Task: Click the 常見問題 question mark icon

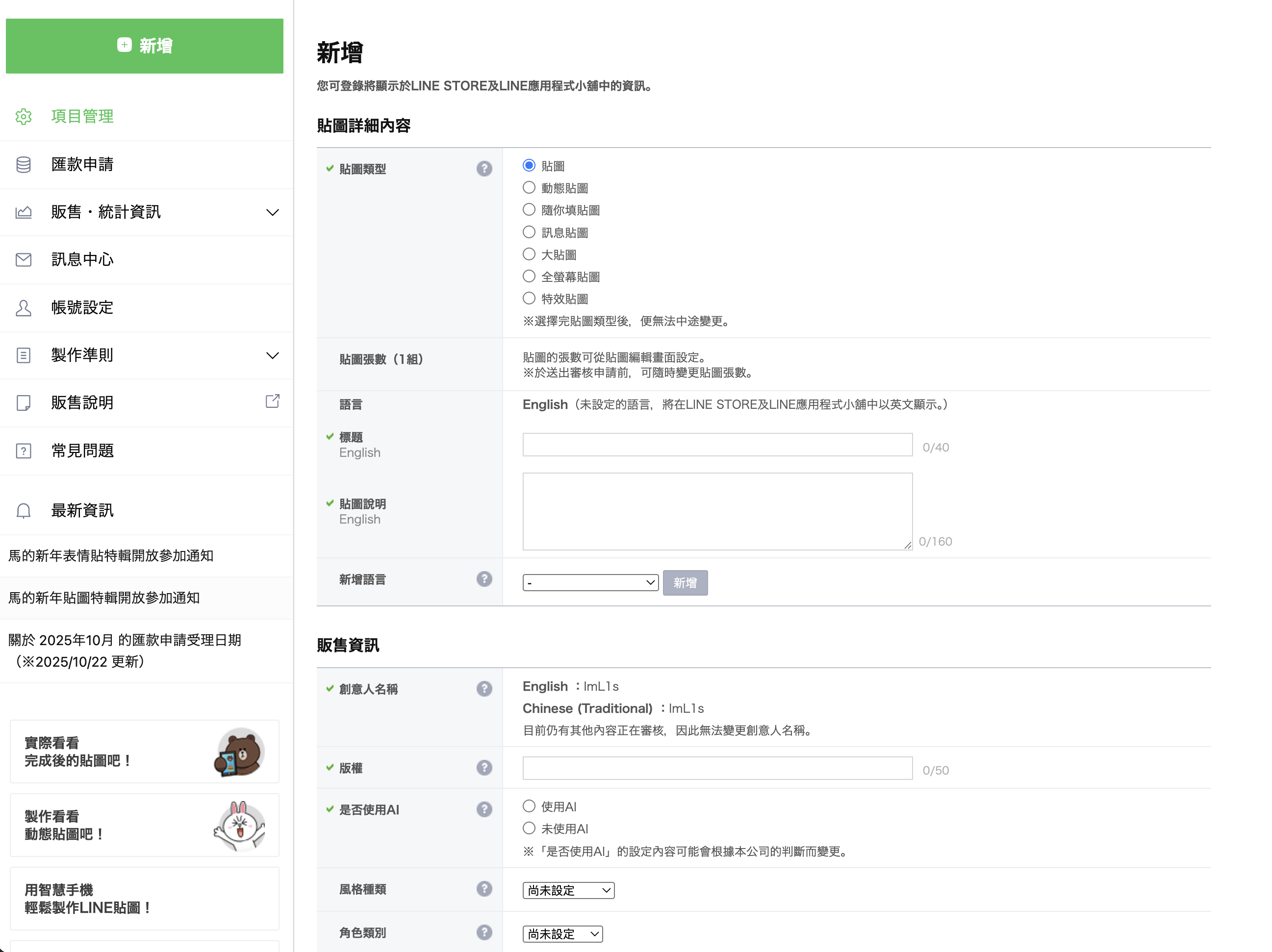Action: [24, 451]
